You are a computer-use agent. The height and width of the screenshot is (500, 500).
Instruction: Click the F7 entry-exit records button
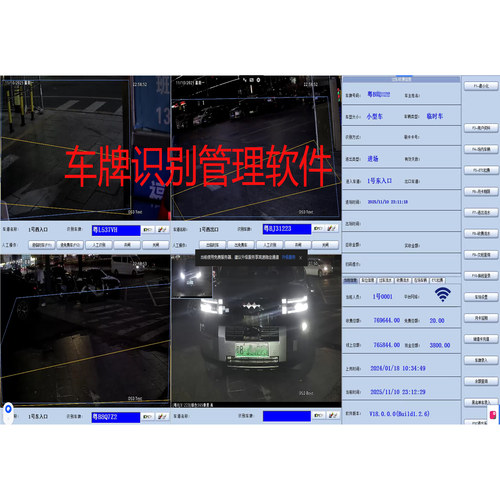tap(481, 212)
